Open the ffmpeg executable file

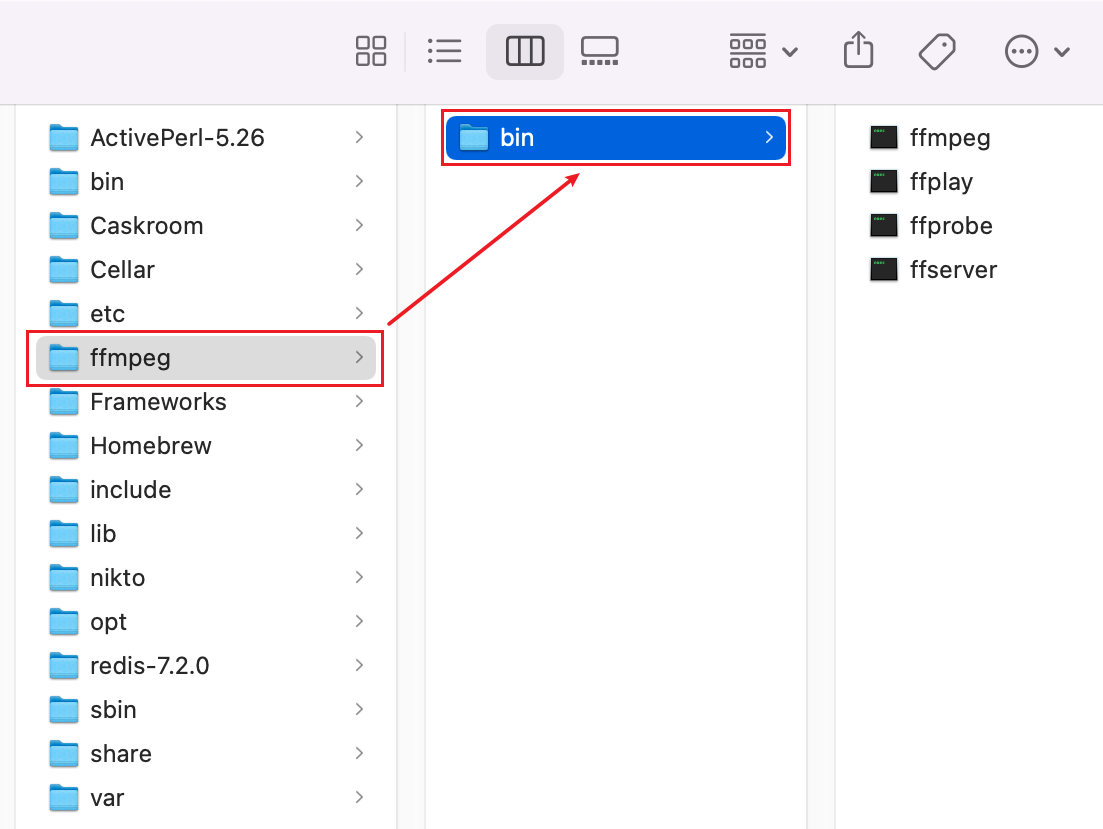click(949, 138)
